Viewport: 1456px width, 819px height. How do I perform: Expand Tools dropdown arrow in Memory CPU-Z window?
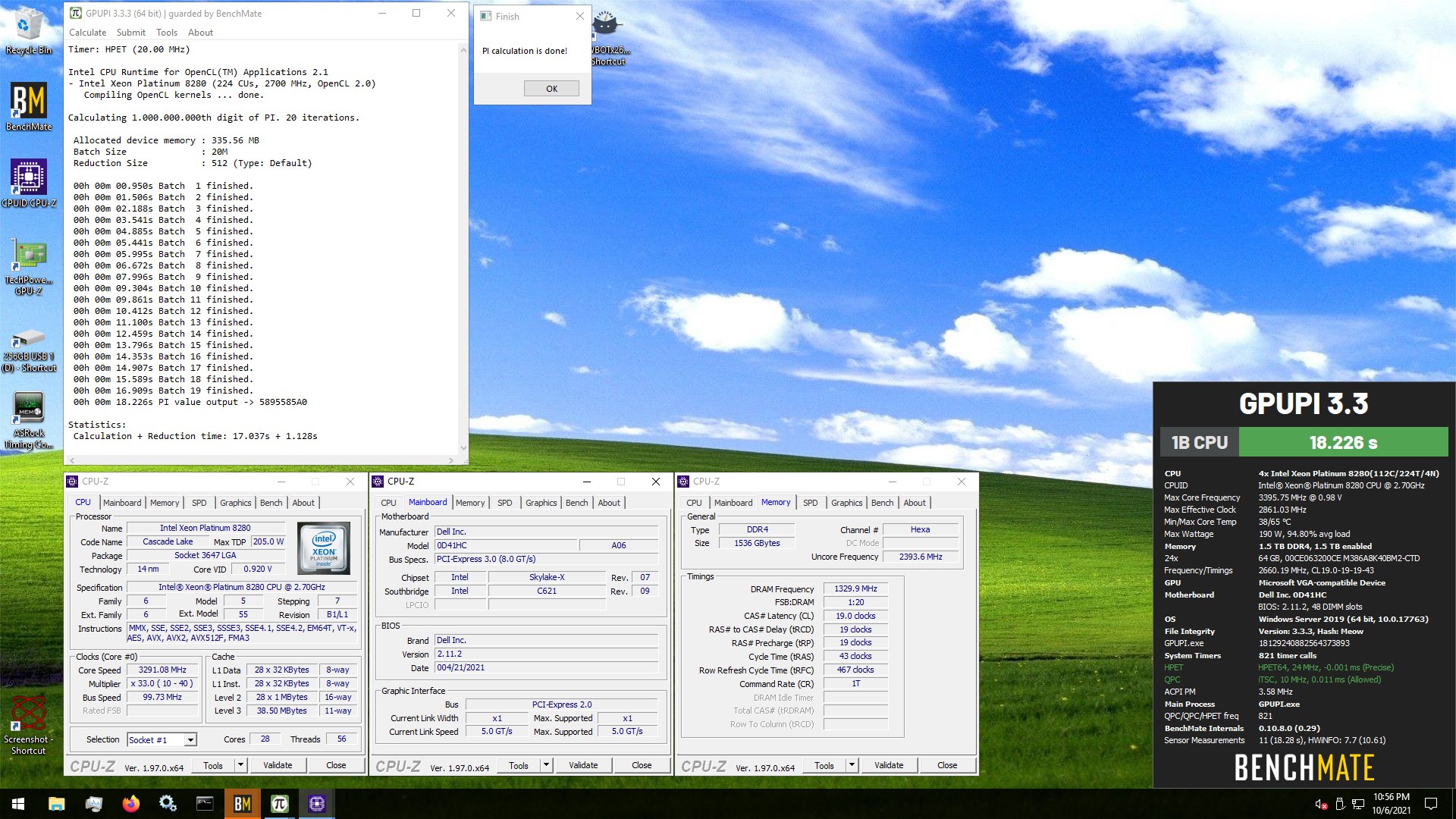[x=852, y=765]
